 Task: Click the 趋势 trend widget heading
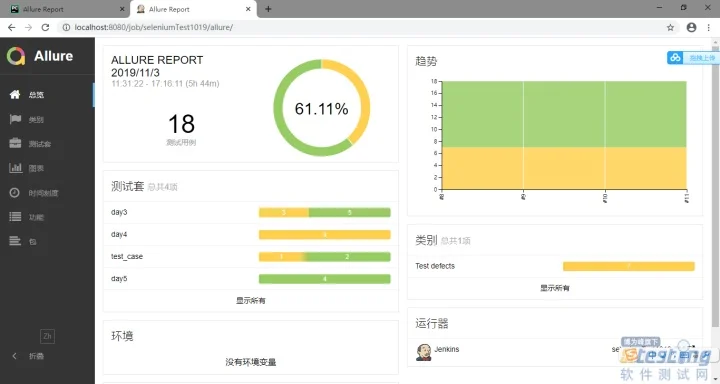pyautogui.click(x=426, y=61)
